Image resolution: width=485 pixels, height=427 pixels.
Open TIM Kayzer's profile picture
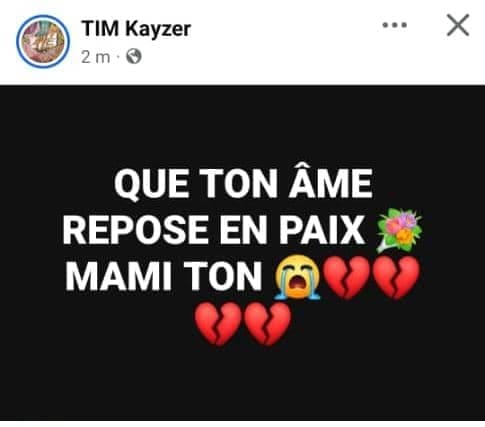pyautogui.click(x=43, y=41)
